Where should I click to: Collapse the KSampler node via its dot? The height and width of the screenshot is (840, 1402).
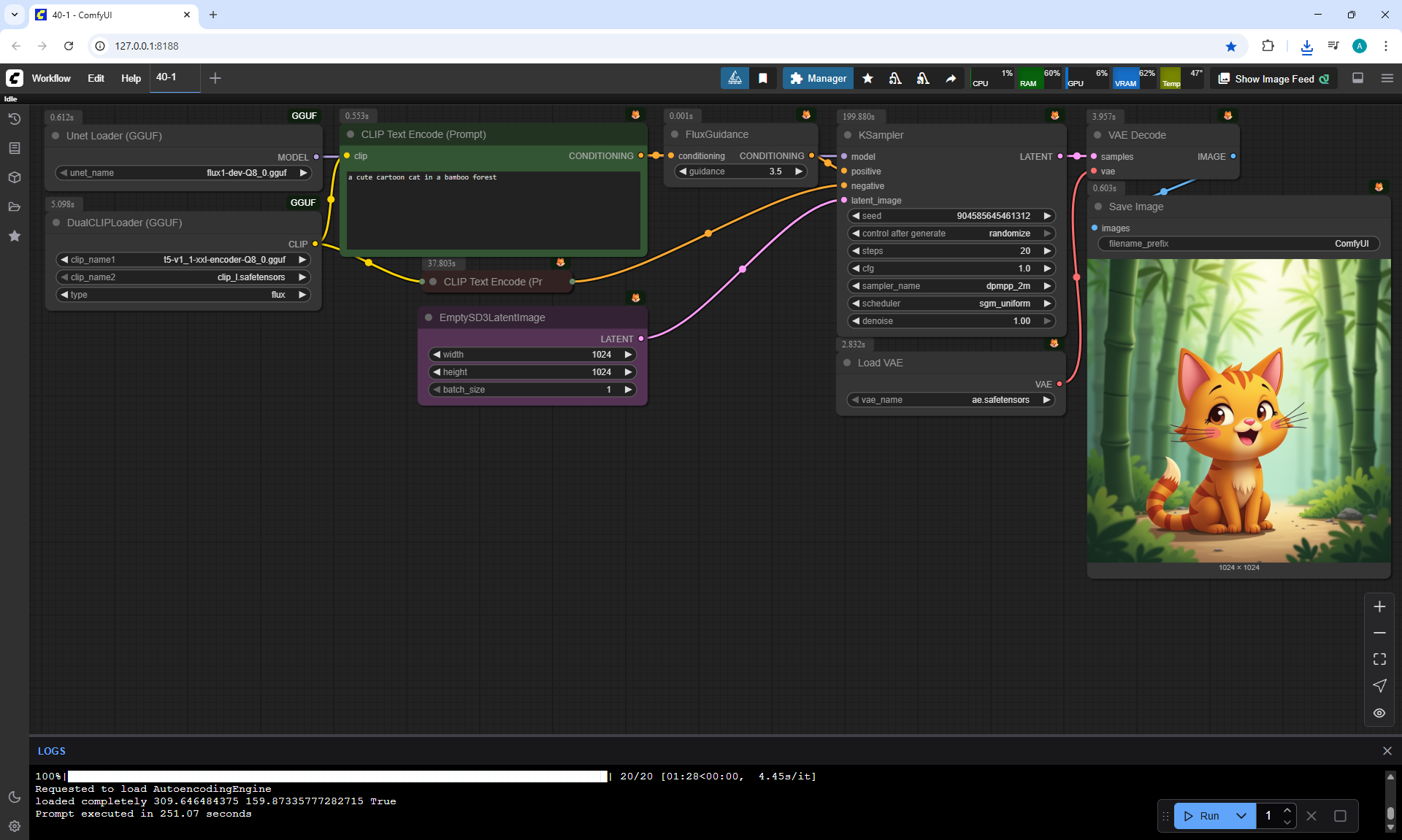click(848, 135)
